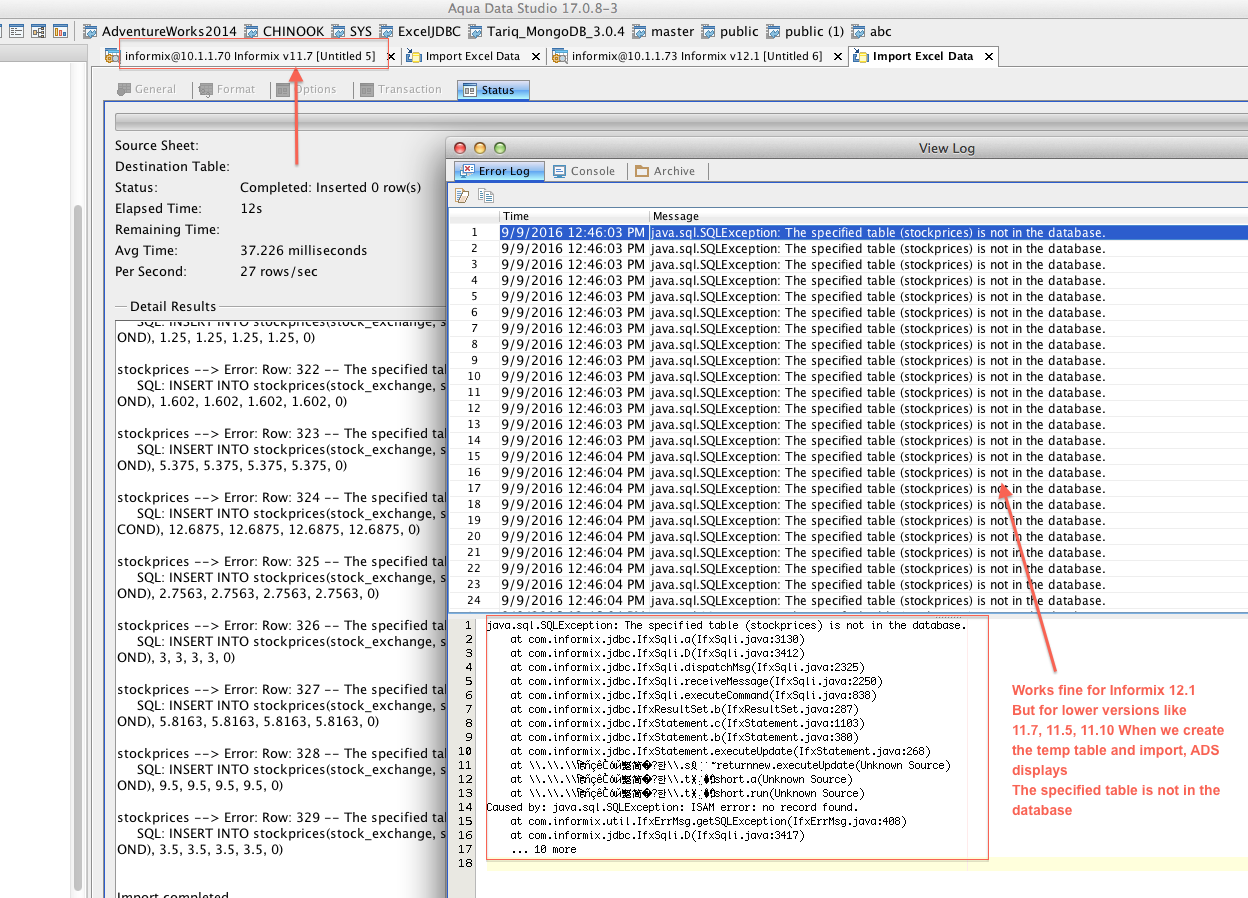Click the '37.226 milliseconds' average time value

[x=303, y=251]
